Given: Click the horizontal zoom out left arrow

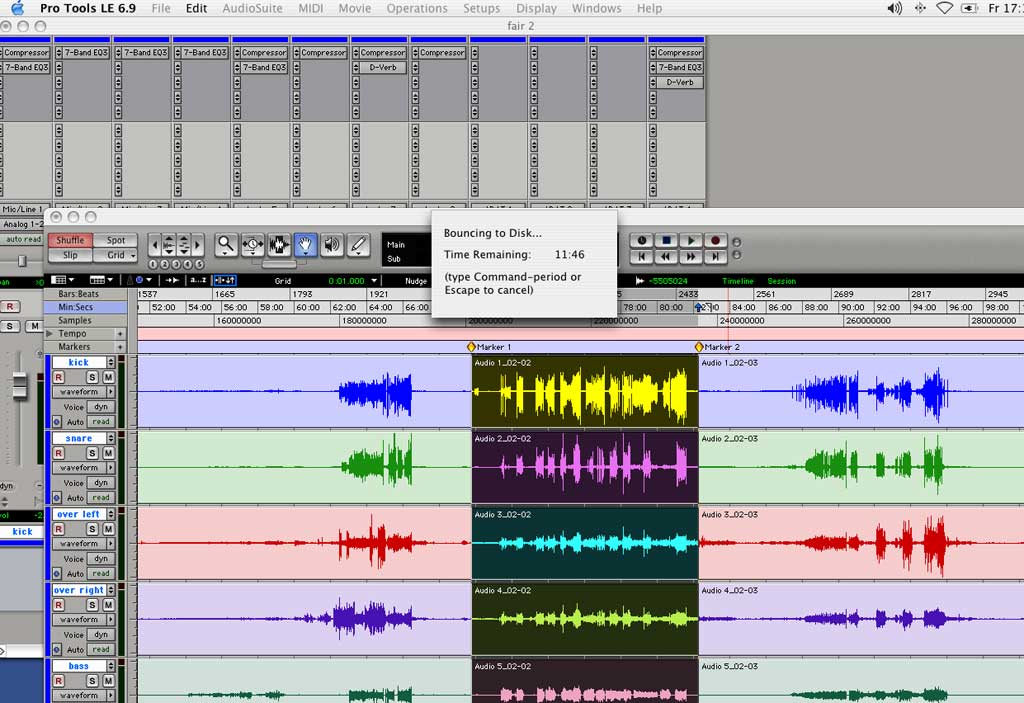Looking at the screenshot, I should point(154,246).
